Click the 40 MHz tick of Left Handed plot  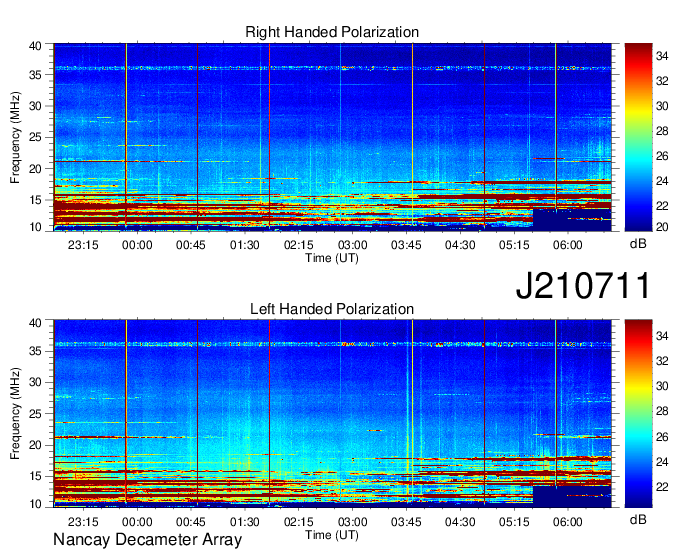click(35, 323)
